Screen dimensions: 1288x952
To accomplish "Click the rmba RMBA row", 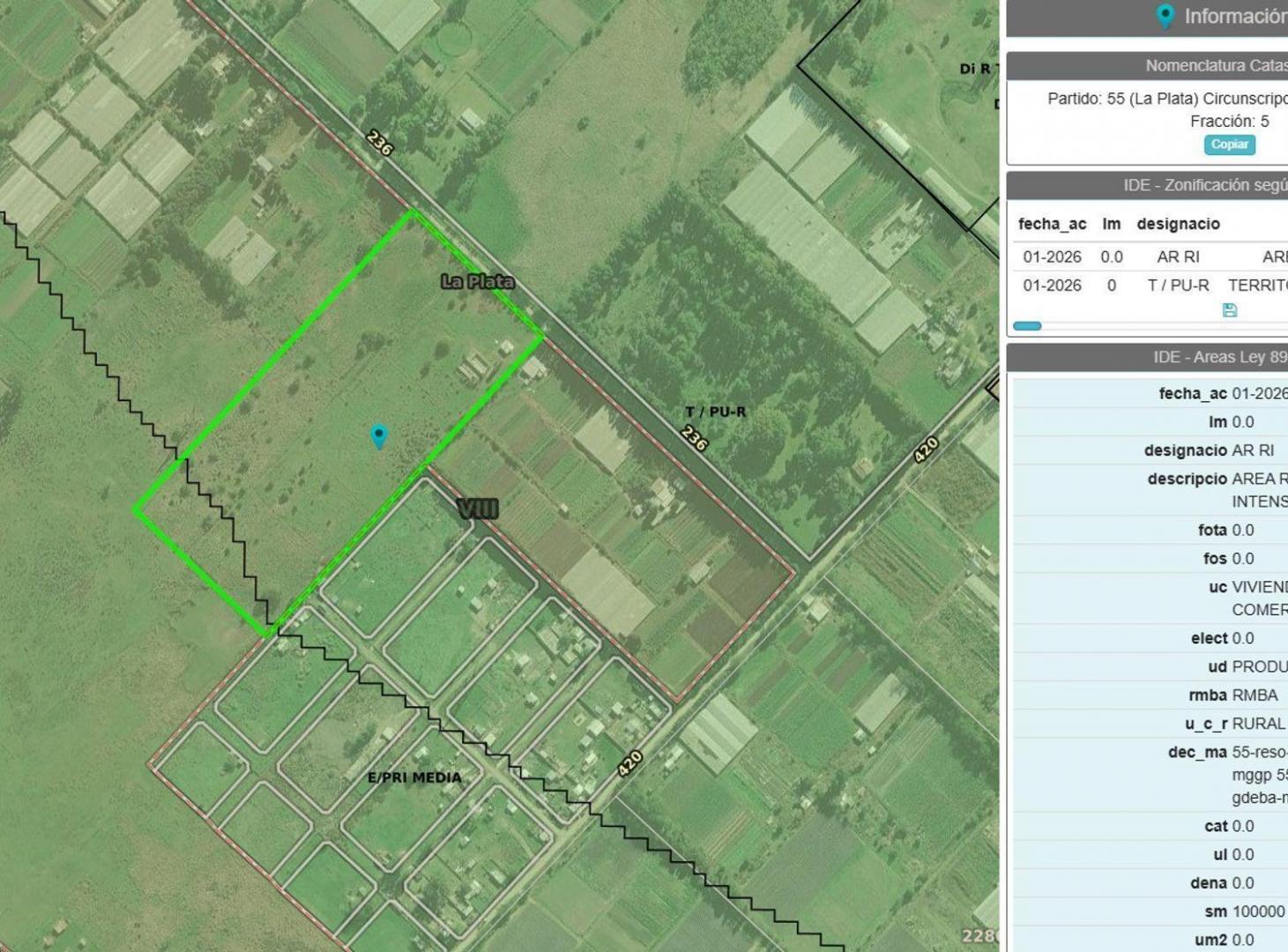I will coord(1150,695).
